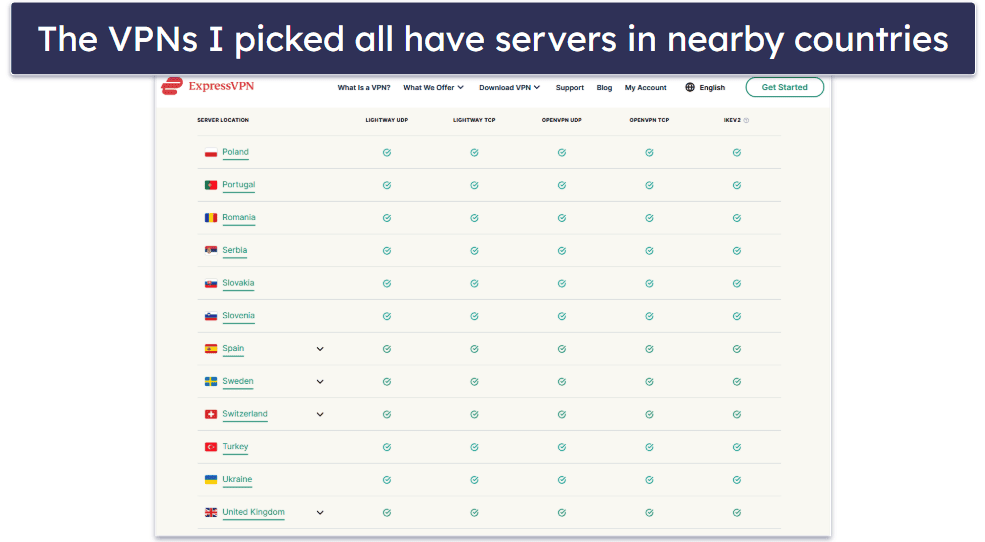985x542 pixels.
Task: Click the Switzerland flag icon
Action: tap(211, 414)
